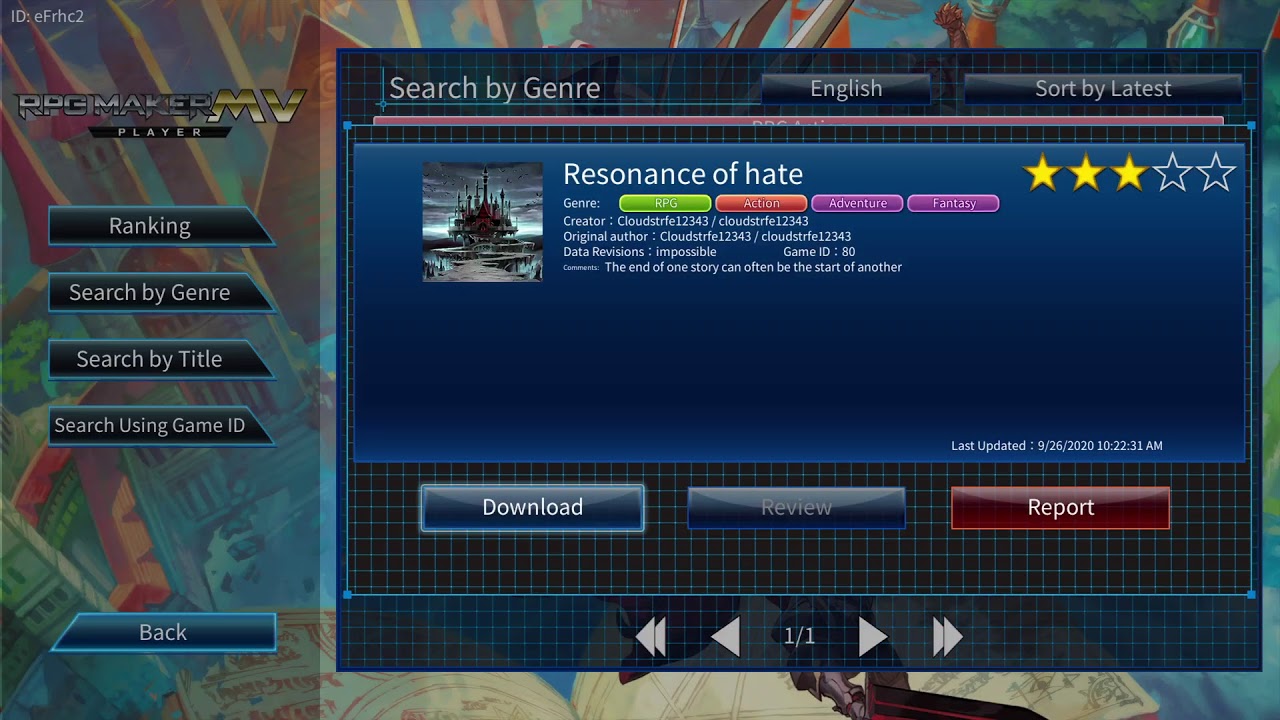
Task: Click the fourth empty rating star
Action: (x=1173, y=173)
